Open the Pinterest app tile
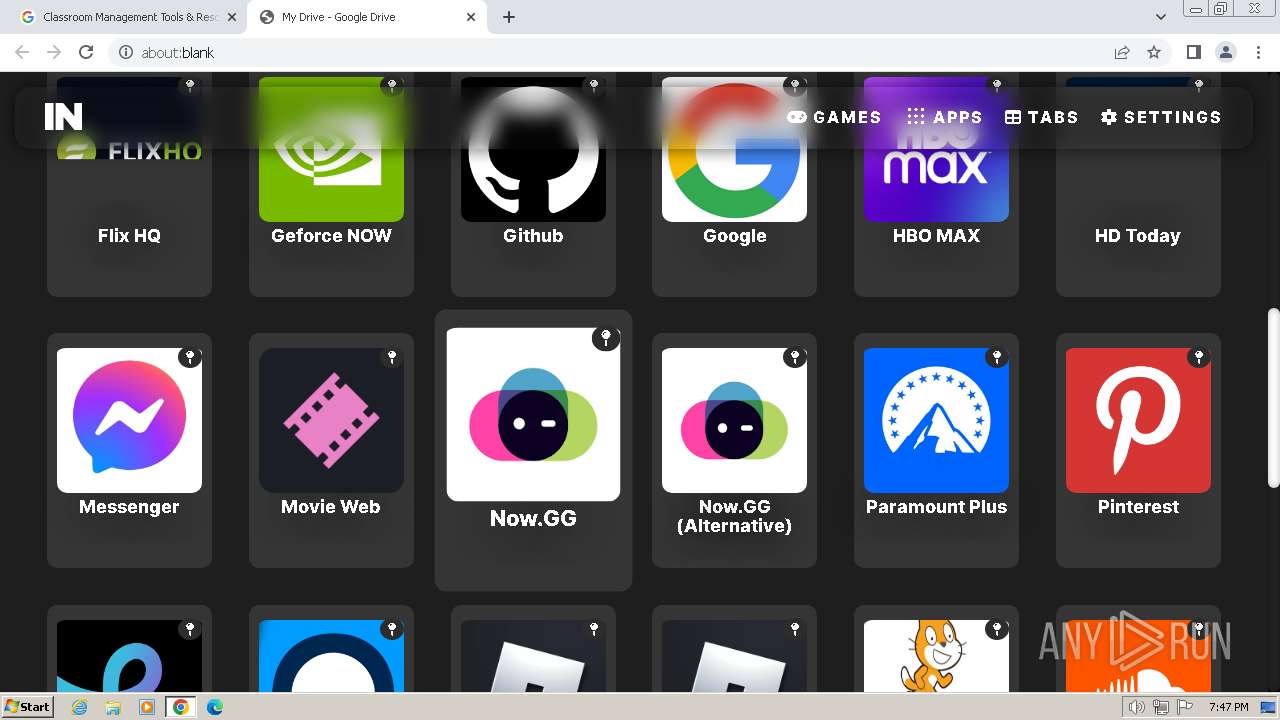 [x=1138, y=450]
